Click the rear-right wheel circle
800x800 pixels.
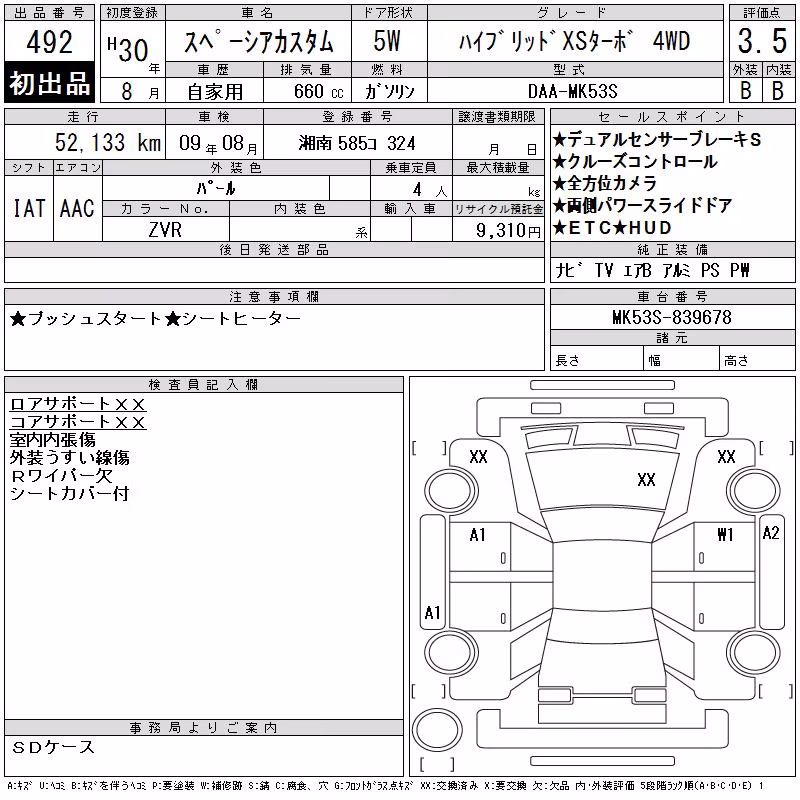[x=754, y=652]
